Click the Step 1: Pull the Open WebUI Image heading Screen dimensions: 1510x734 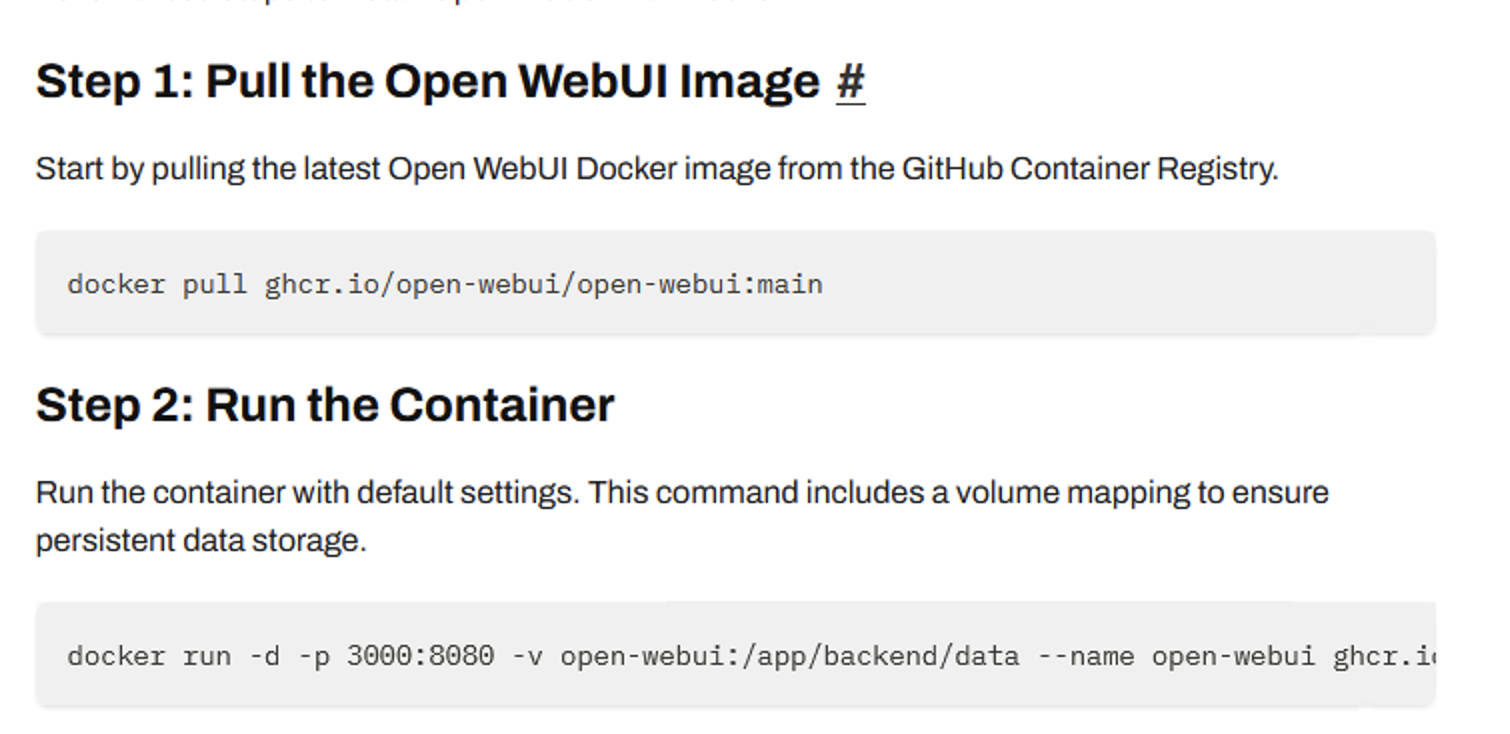click(427, 82)
